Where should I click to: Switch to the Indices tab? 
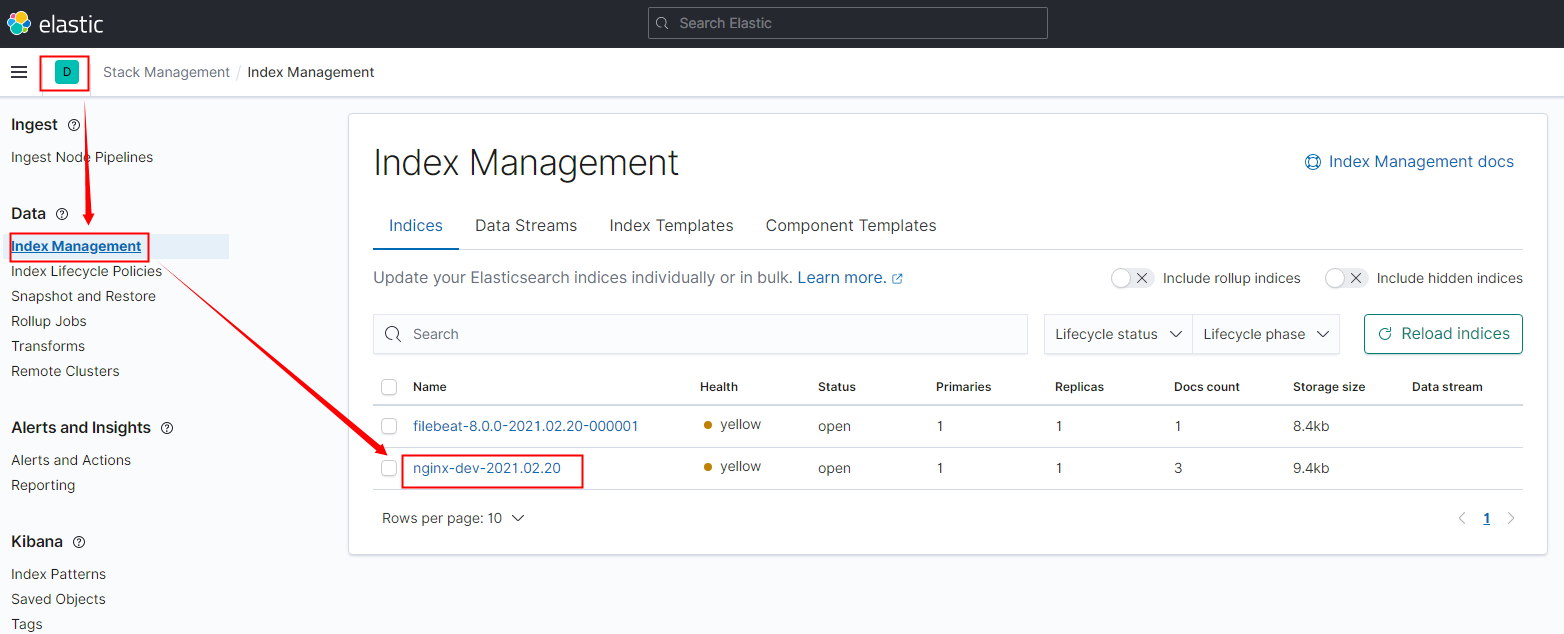click(x=416, y=226)
